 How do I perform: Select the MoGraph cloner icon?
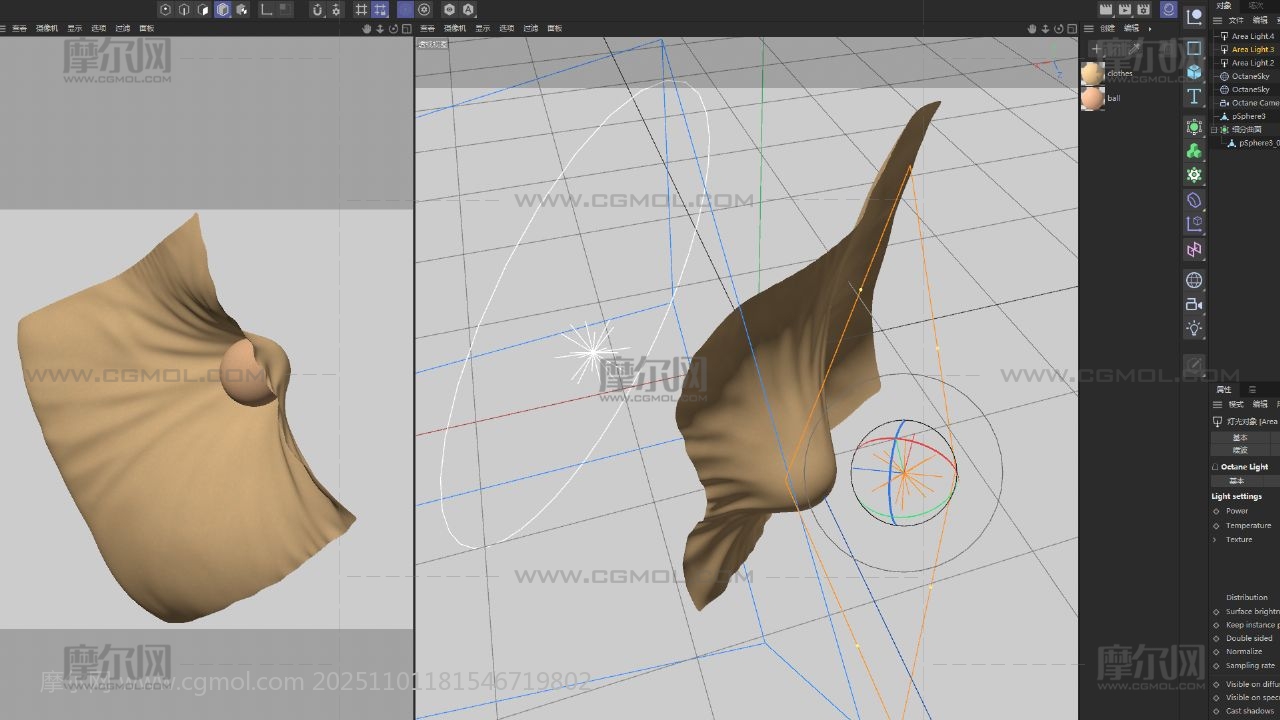point(1194,151)
